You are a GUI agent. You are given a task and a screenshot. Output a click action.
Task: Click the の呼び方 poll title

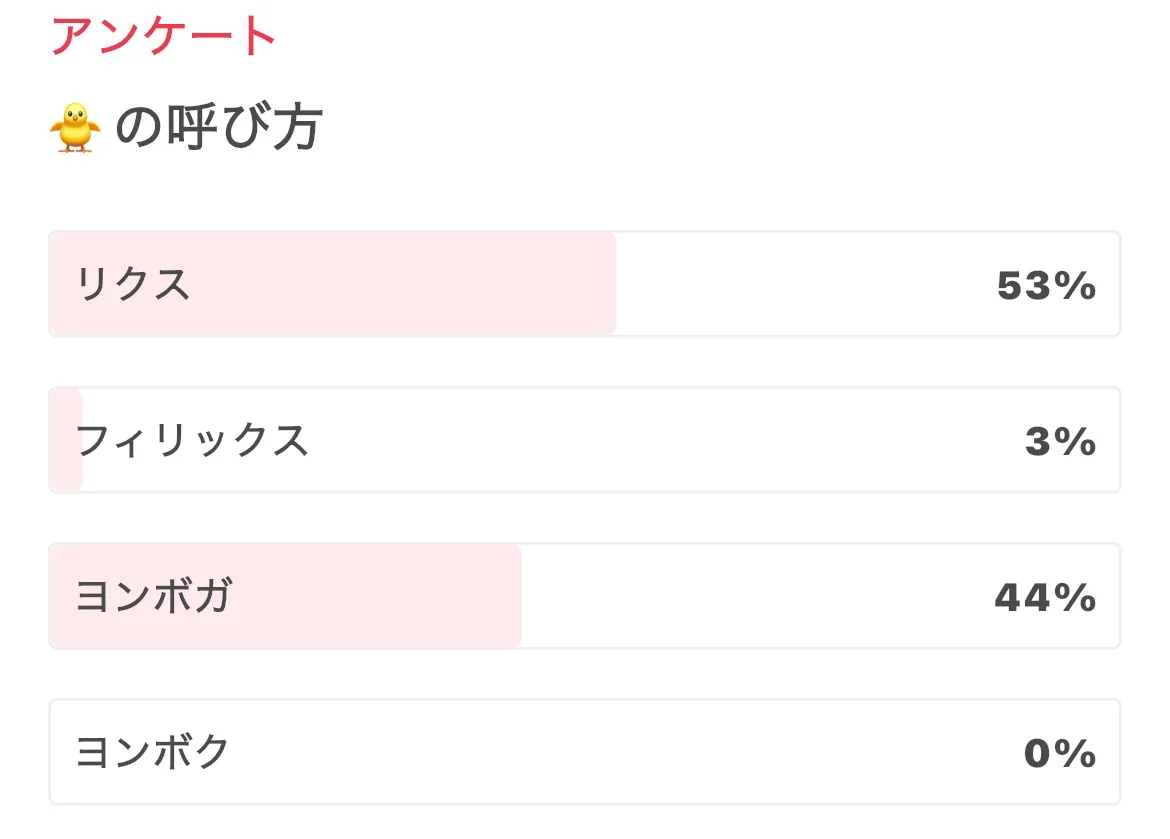click(218, 128)
